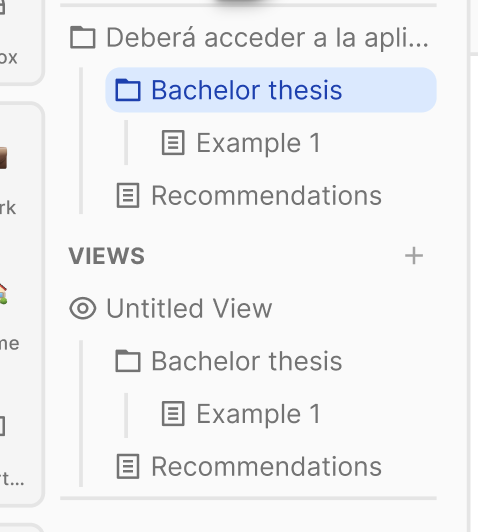The width and height of the screenshot is (478, 532).
Task: Click the folder icon beside Deberá acceder
Action: click(82, 37)
